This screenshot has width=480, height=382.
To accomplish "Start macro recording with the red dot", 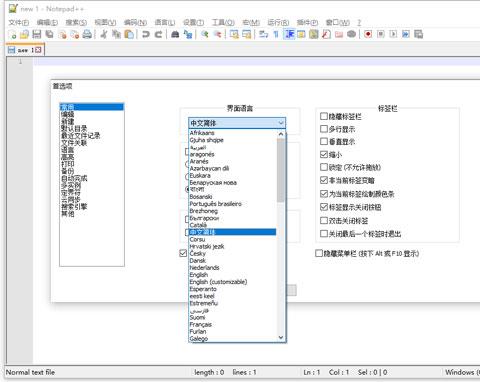I will [368, 34].
